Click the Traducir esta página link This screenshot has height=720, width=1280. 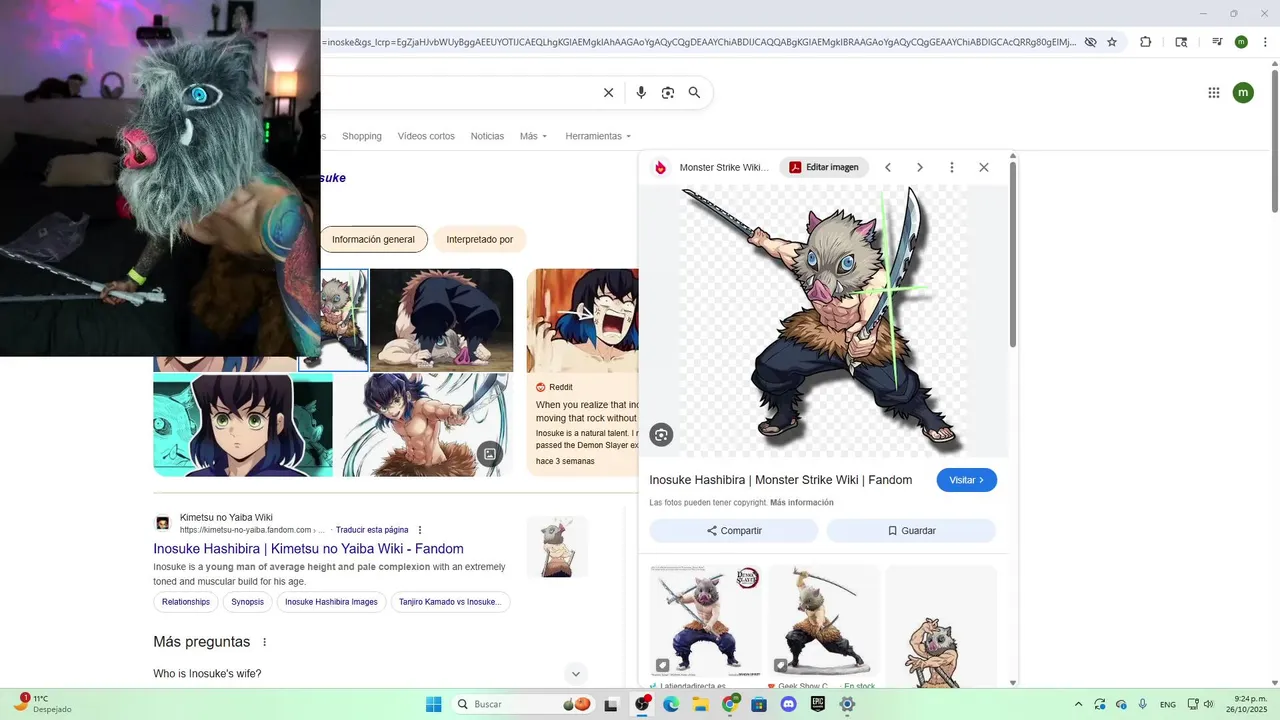click(x=372, y=530)
